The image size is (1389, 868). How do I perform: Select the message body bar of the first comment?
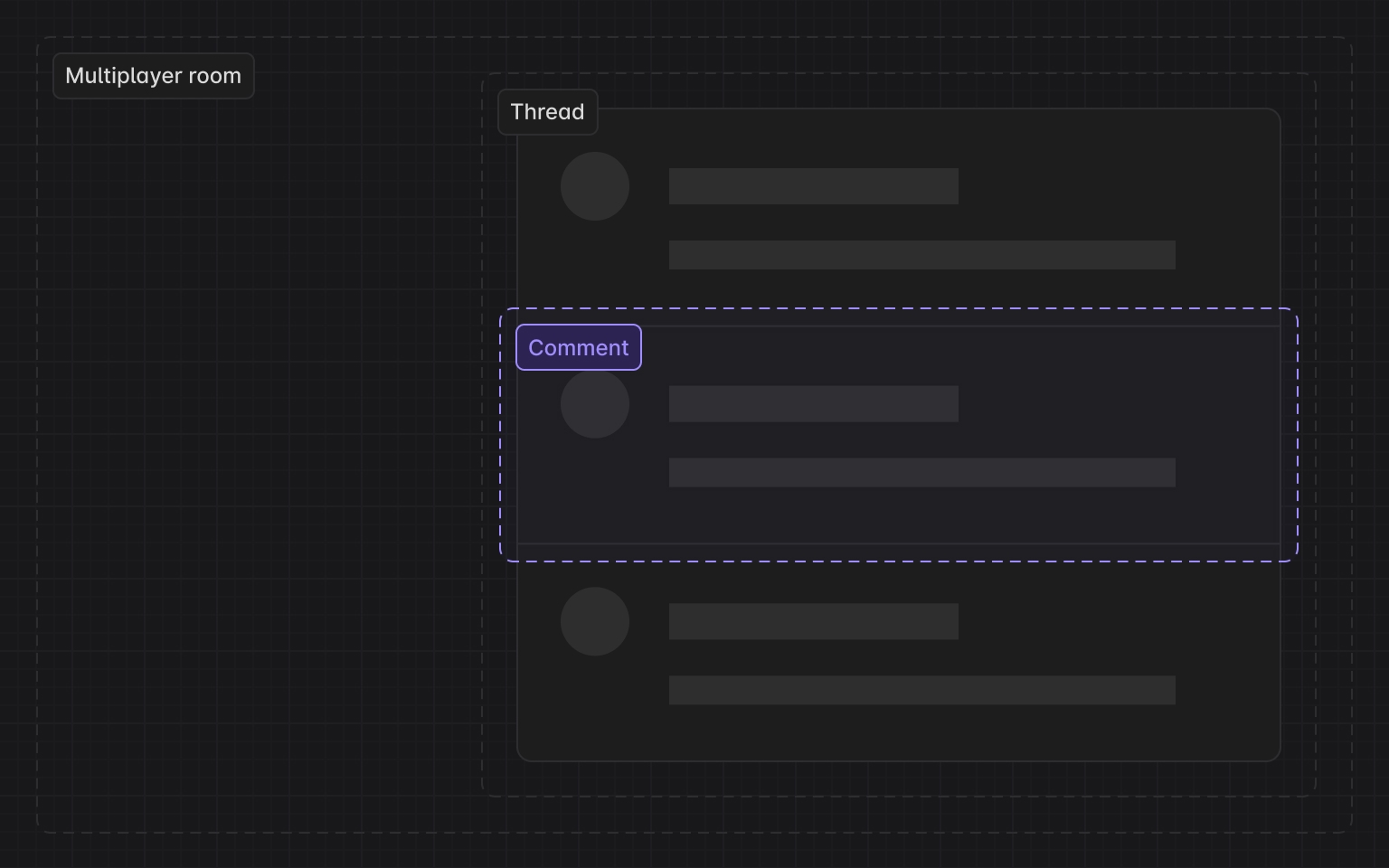tap(921, 254)
